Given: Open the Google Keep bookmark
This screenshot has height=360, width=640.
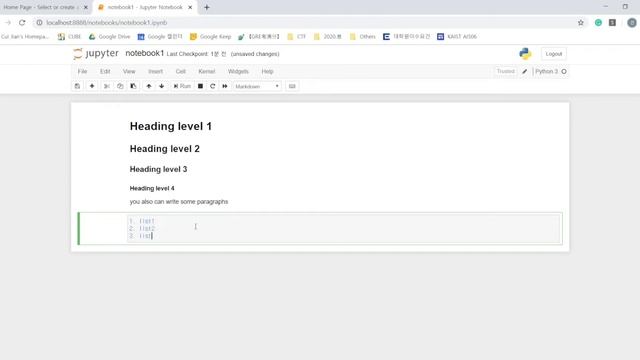Looking at the screenshot, I should tap(211, 37).
